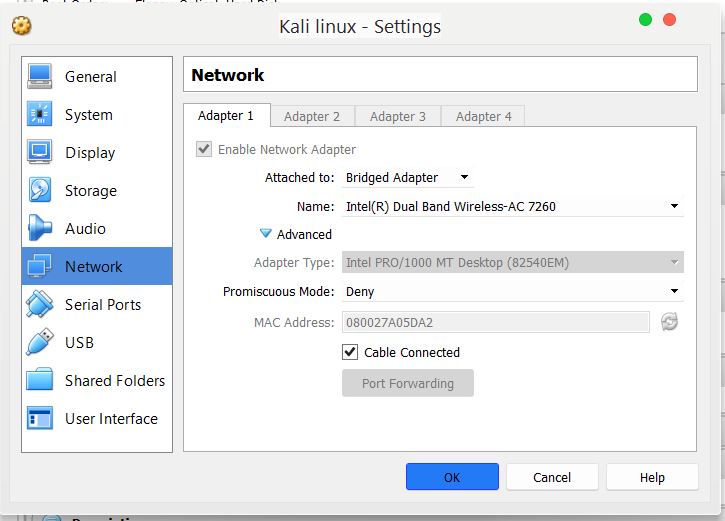
Task: Click the Adapter Type label
Action: point(294,263)
